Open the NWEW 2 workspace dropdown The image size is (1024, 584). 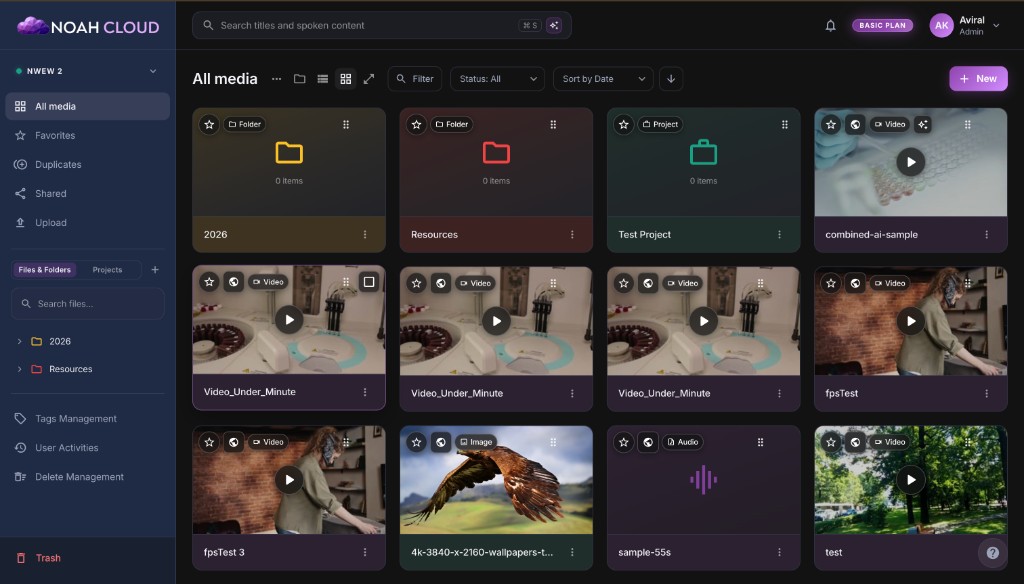[87, 71]
